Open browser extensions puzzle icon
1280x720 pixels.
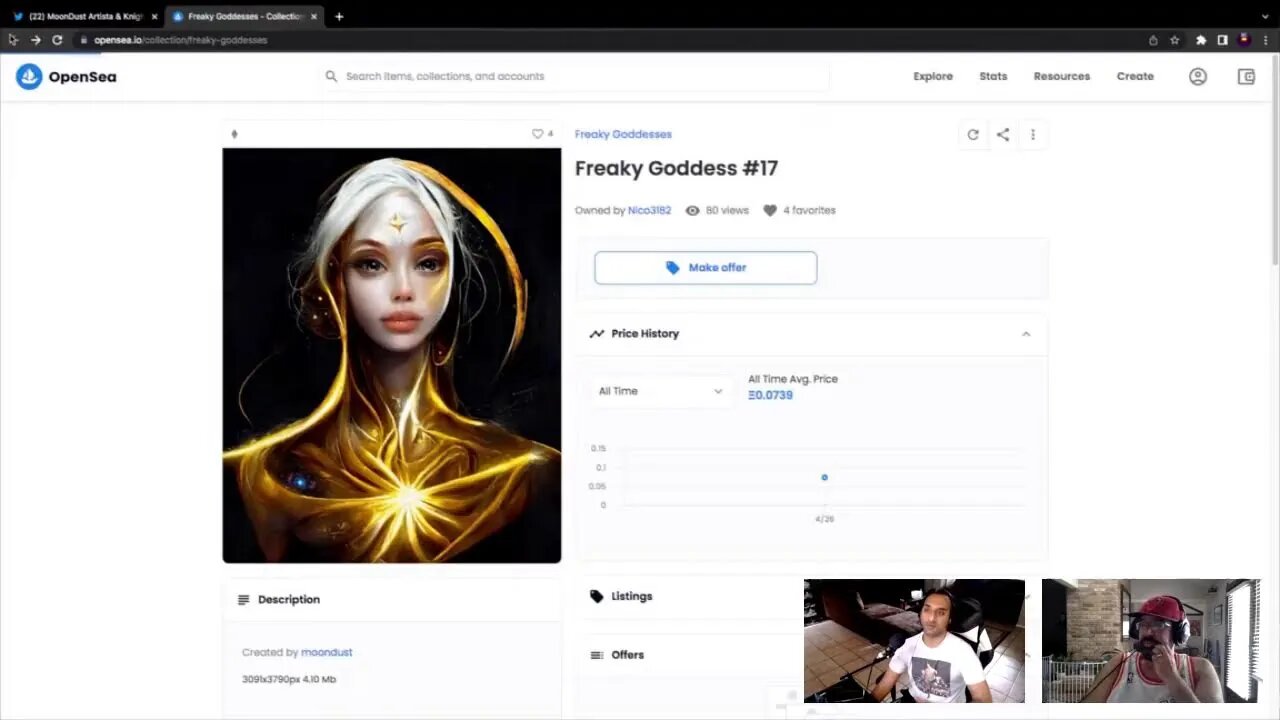point(1201,40)
